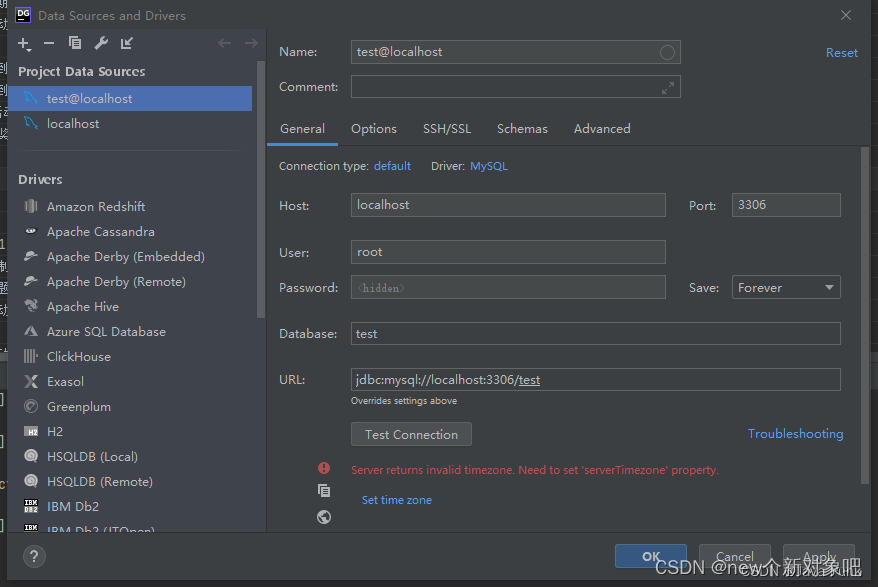The width and height of the screenshot is (878, 587).
Task: Focus the User input field
Action: (508, 252)
